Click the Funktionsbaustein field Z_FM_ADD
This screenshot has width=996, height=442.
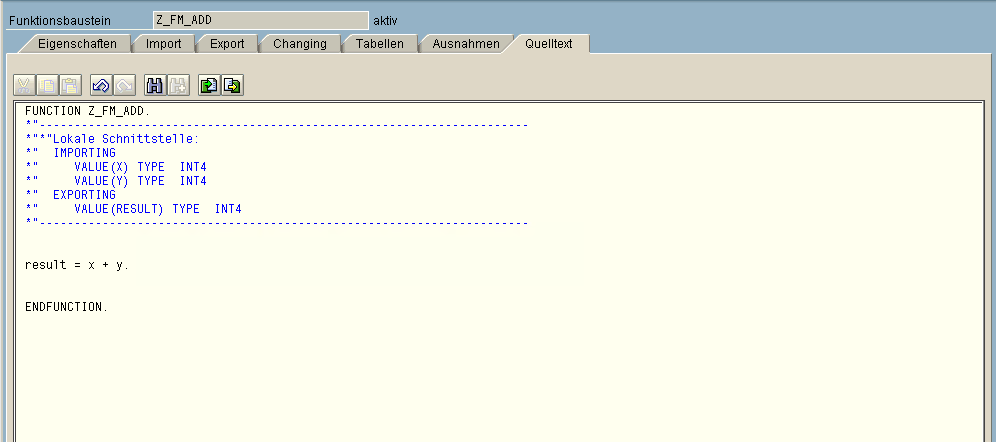tap(260, 20)
